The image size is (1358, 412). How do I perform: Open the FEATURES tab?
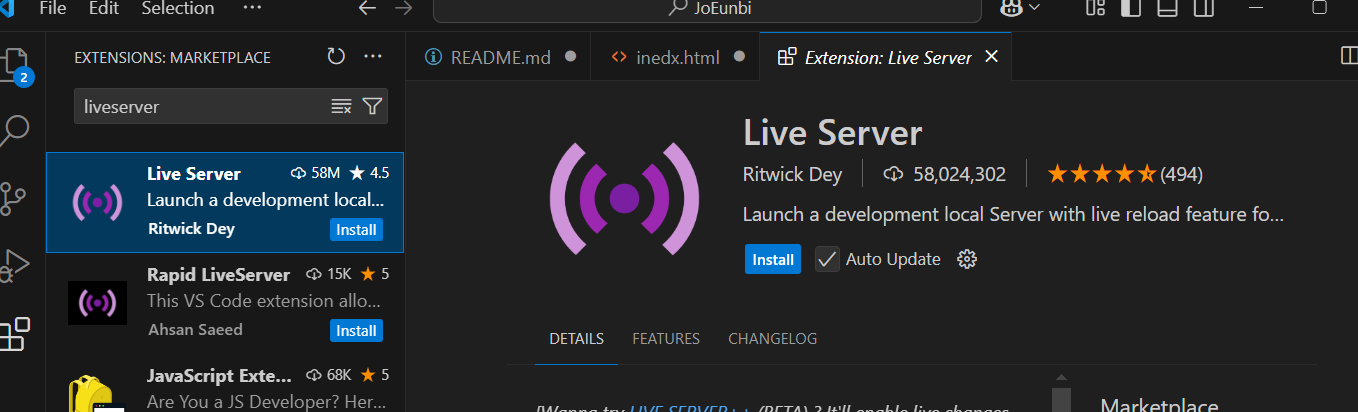[x=666, y=339]
